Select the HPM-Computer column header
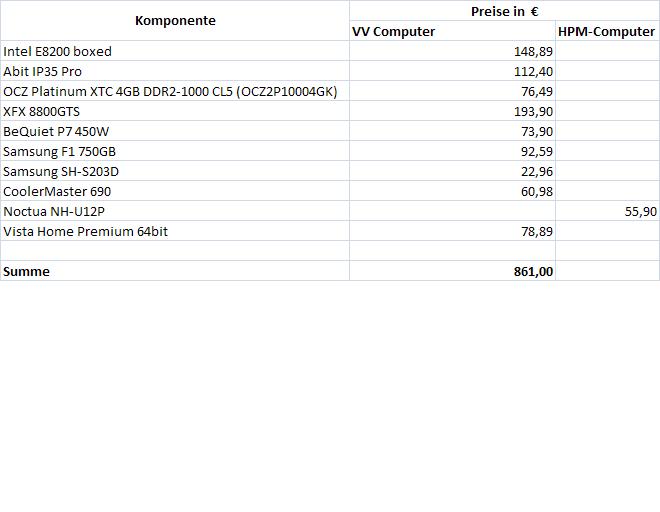 click(x=607, y=31)
